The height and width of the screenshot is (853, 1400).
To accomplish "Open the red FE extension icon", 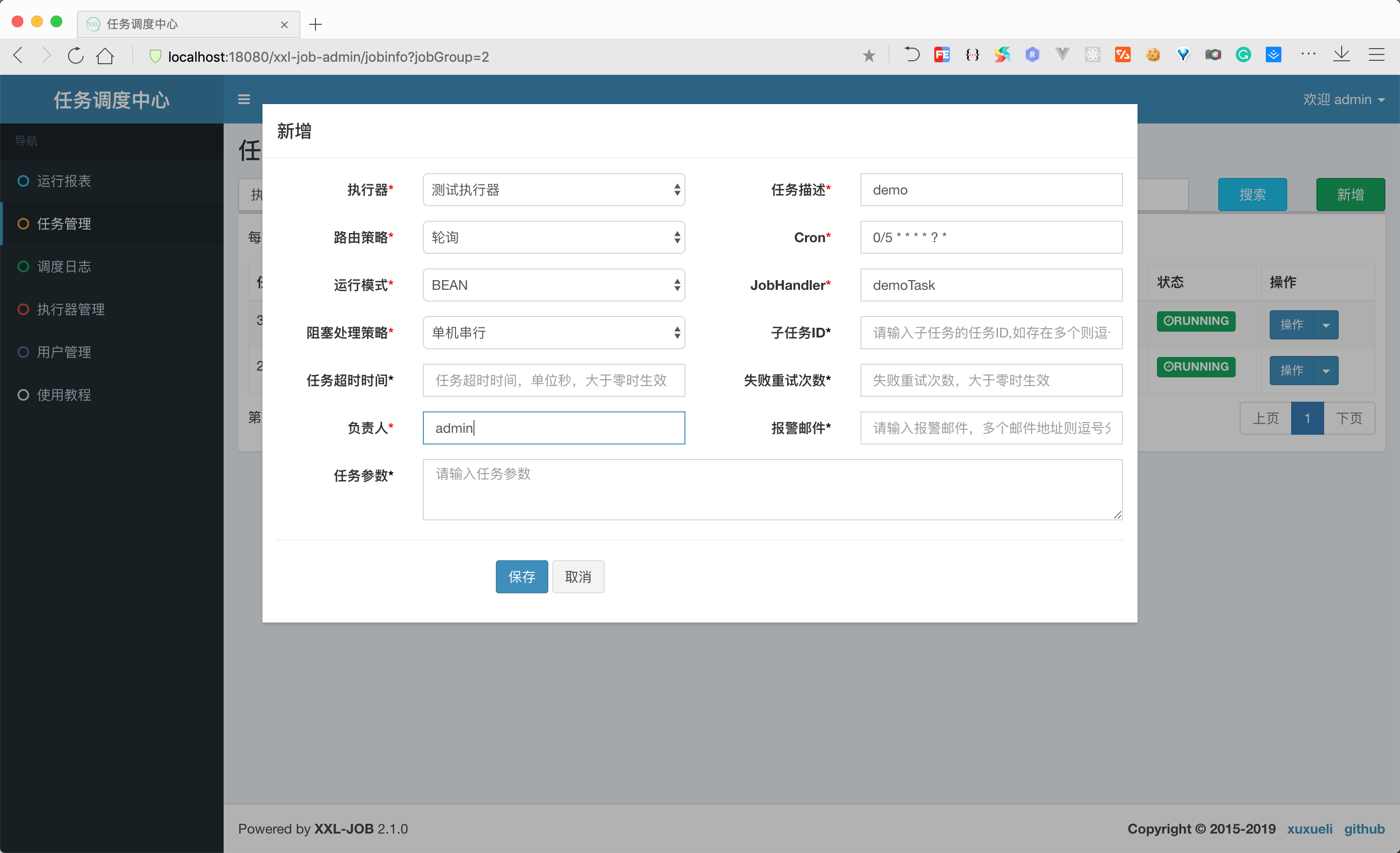I will tap(942, 54).
